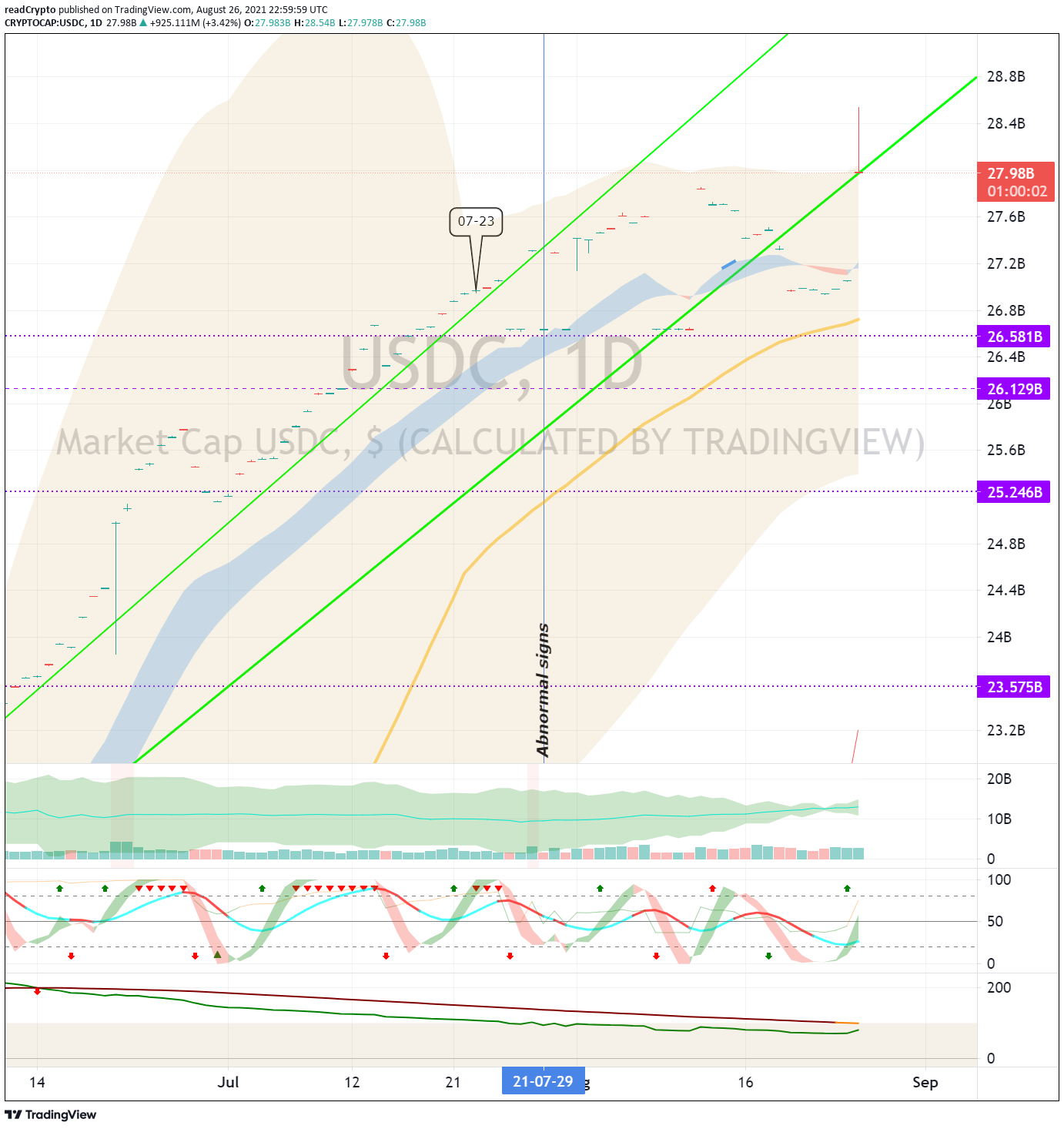Viewport: 1064px width, 1129px height.
Task: Click the 07-23 callout label
Action: click(x=477, y=221)
